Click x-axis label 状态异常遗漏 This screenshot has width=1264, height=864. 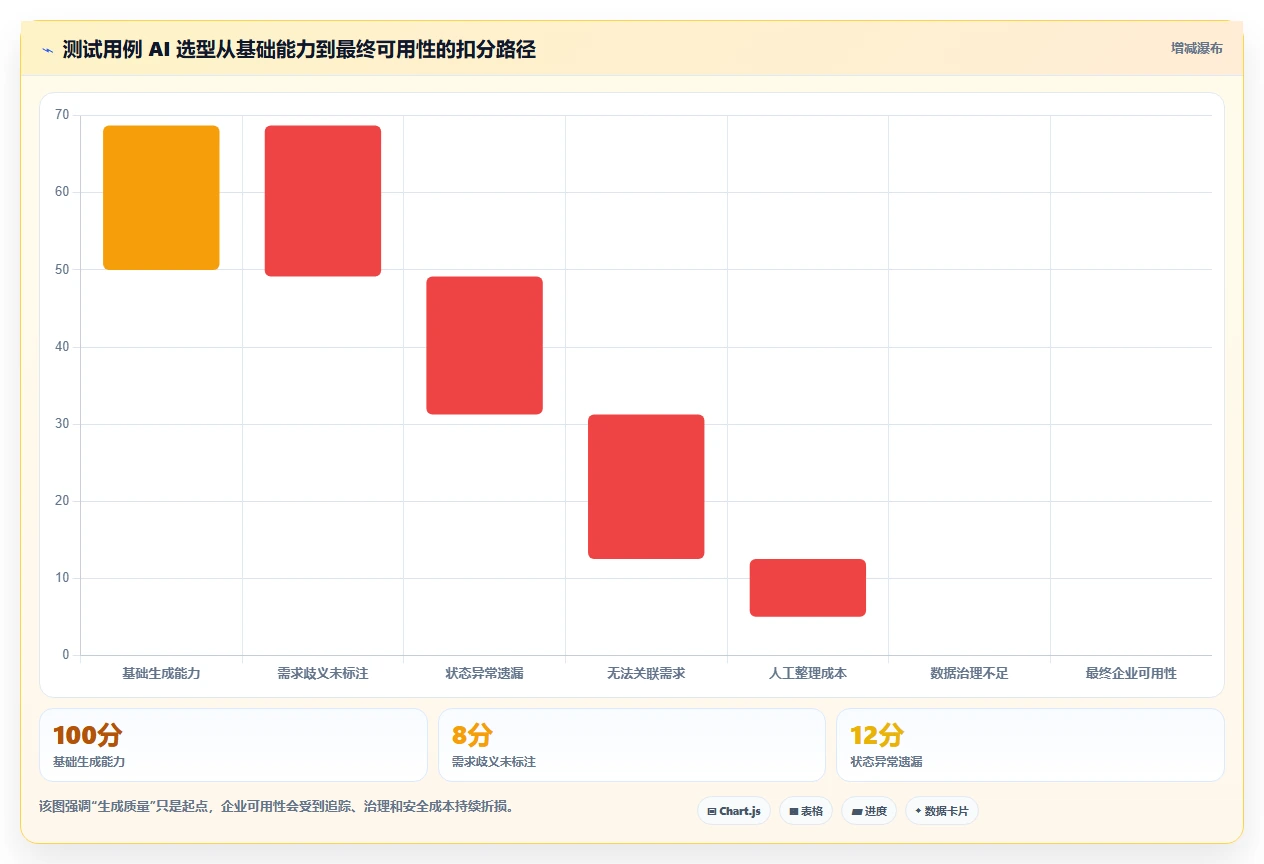(485, 673)
